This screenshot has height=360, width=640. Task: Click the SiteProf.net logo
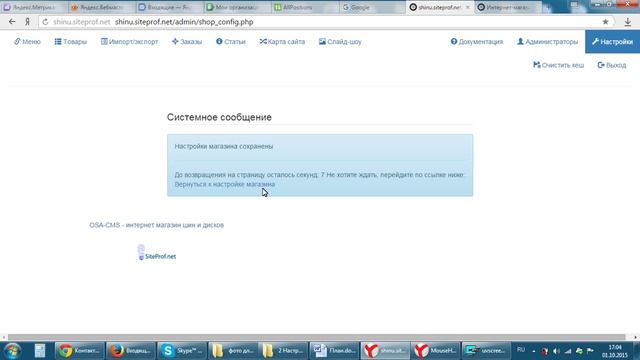pyautogui.click(x=157, y=253)
